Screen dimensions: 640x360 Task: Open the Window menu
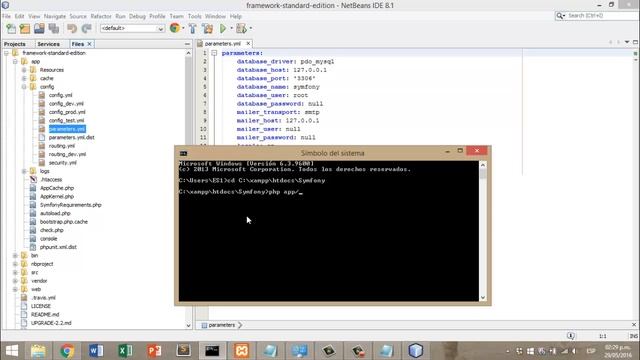coord(215,16)
